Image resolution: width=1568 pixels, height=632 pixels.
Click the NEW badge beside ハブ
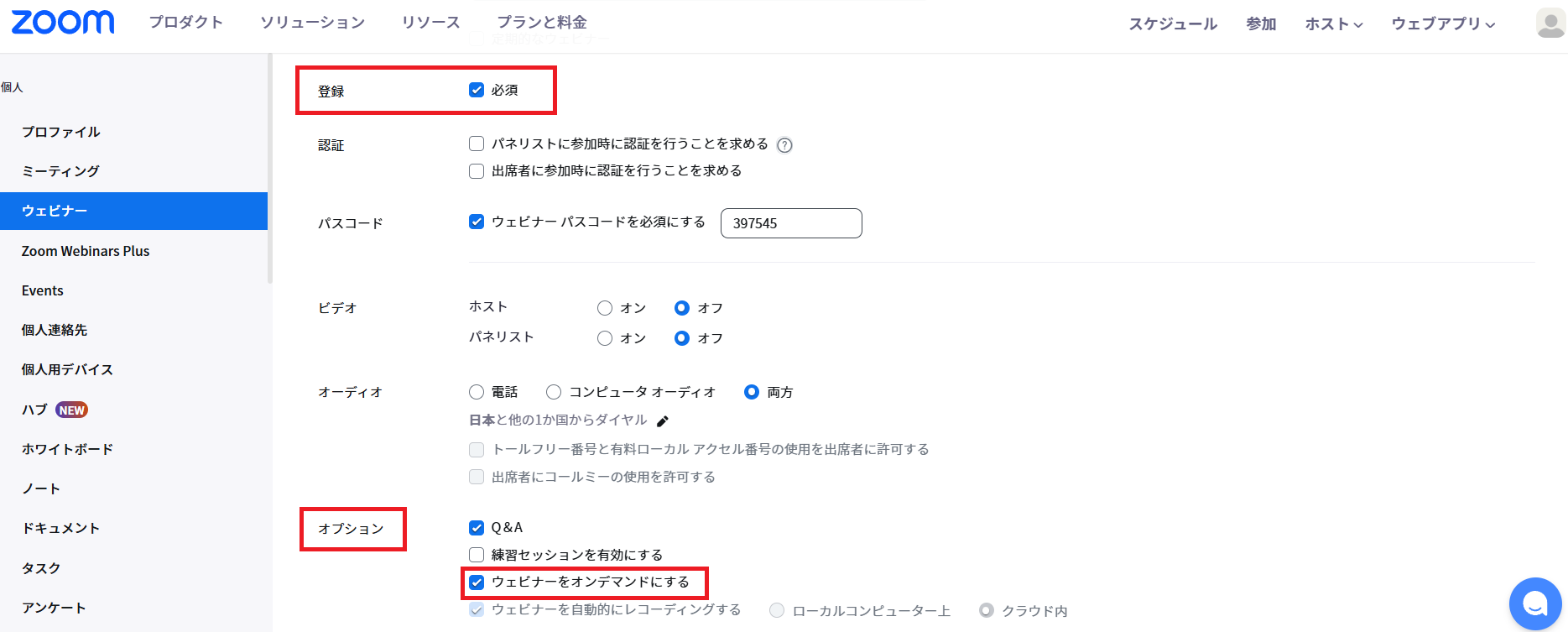pyautogui.click(x=72, y=410)
